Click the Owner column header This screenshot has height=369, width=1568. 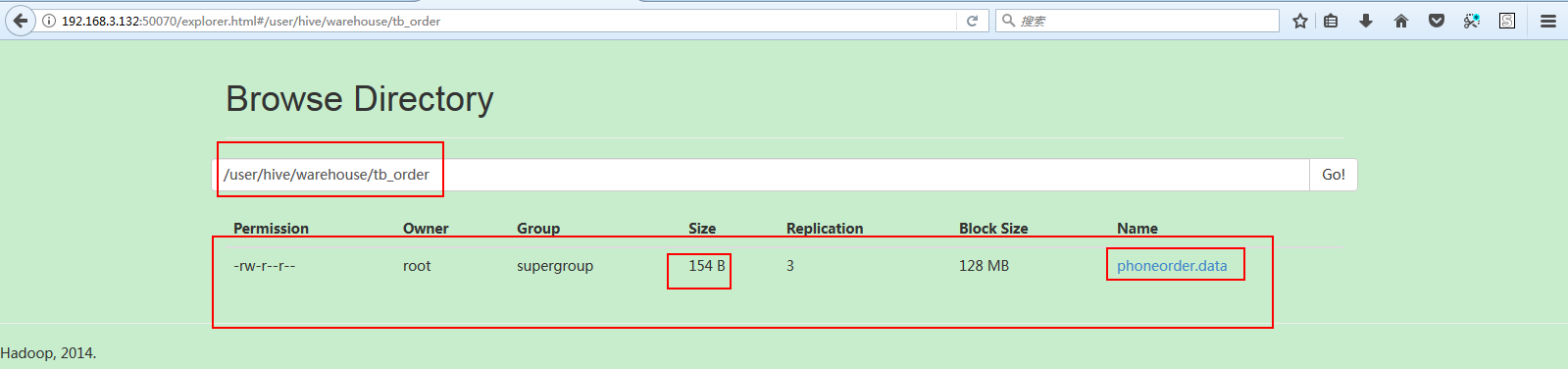(x=426, y=229)
